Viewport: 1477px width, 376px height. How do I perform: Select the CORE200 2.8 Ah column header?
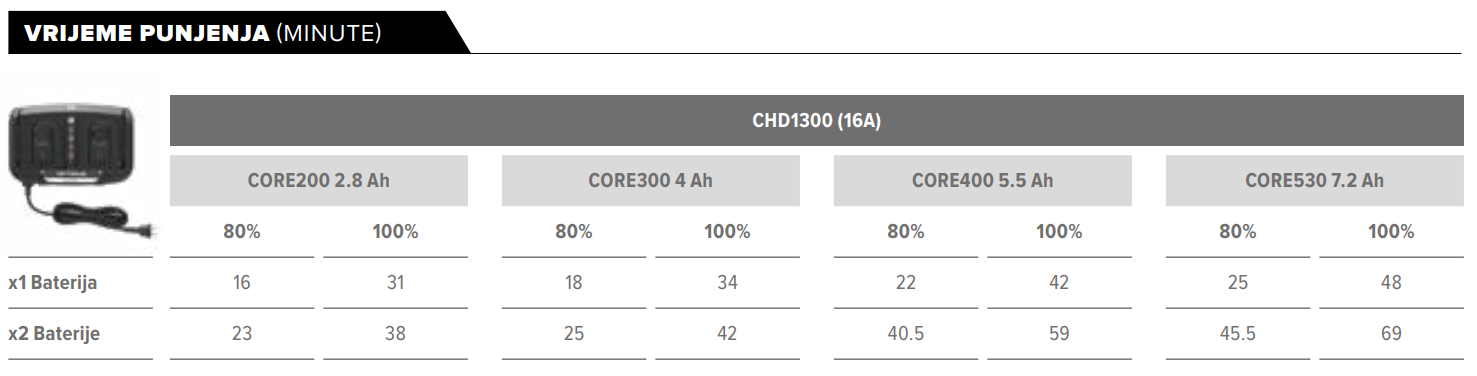tap(319, 181)
